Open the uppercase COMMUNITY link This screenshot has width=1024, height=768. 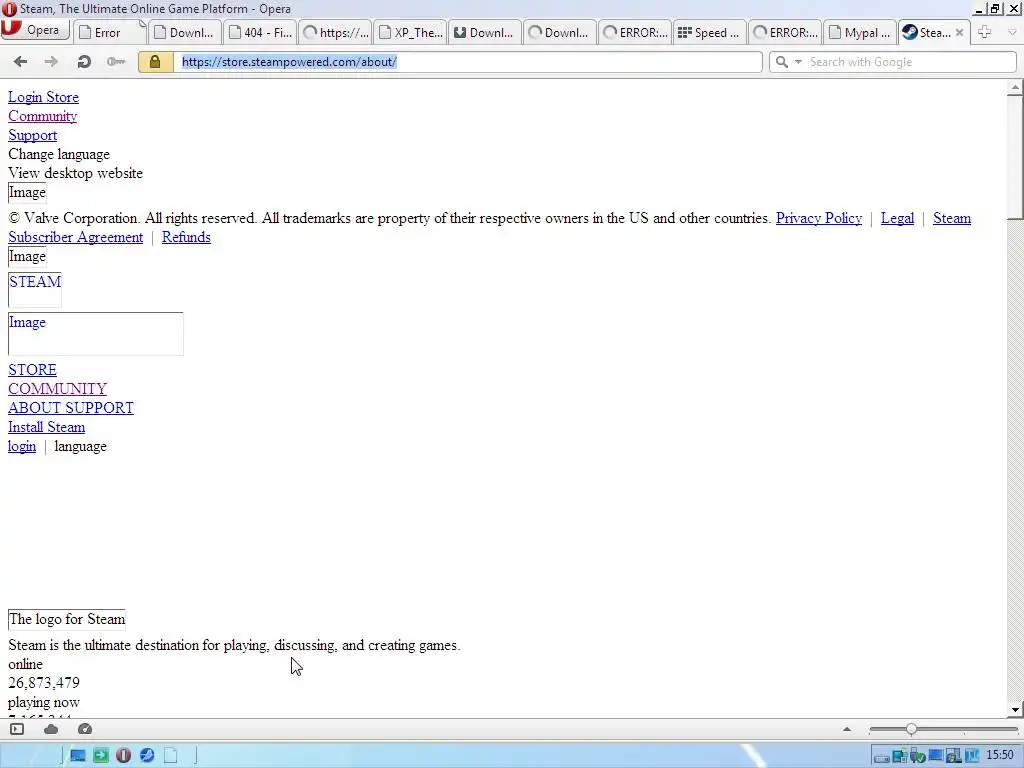[x=57, y=389]
